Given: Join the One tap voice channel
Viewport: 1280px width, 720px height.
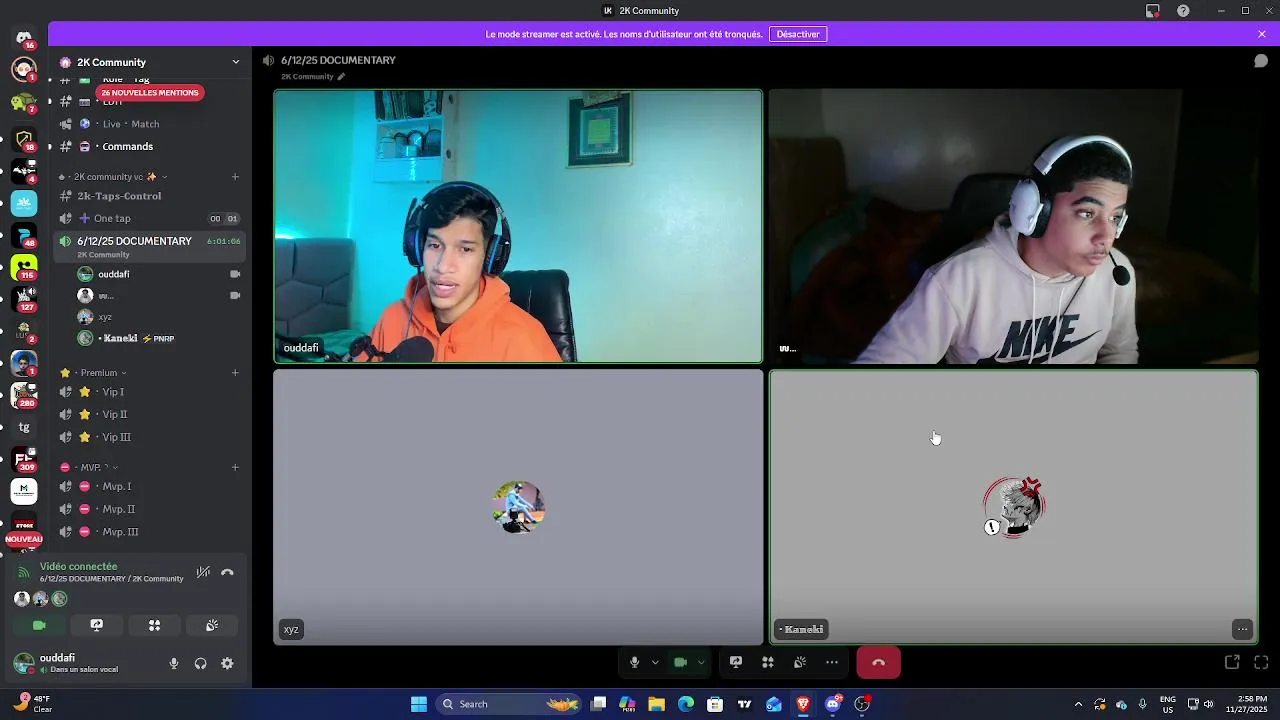Looking at the screenshot, I should (150, 218).
